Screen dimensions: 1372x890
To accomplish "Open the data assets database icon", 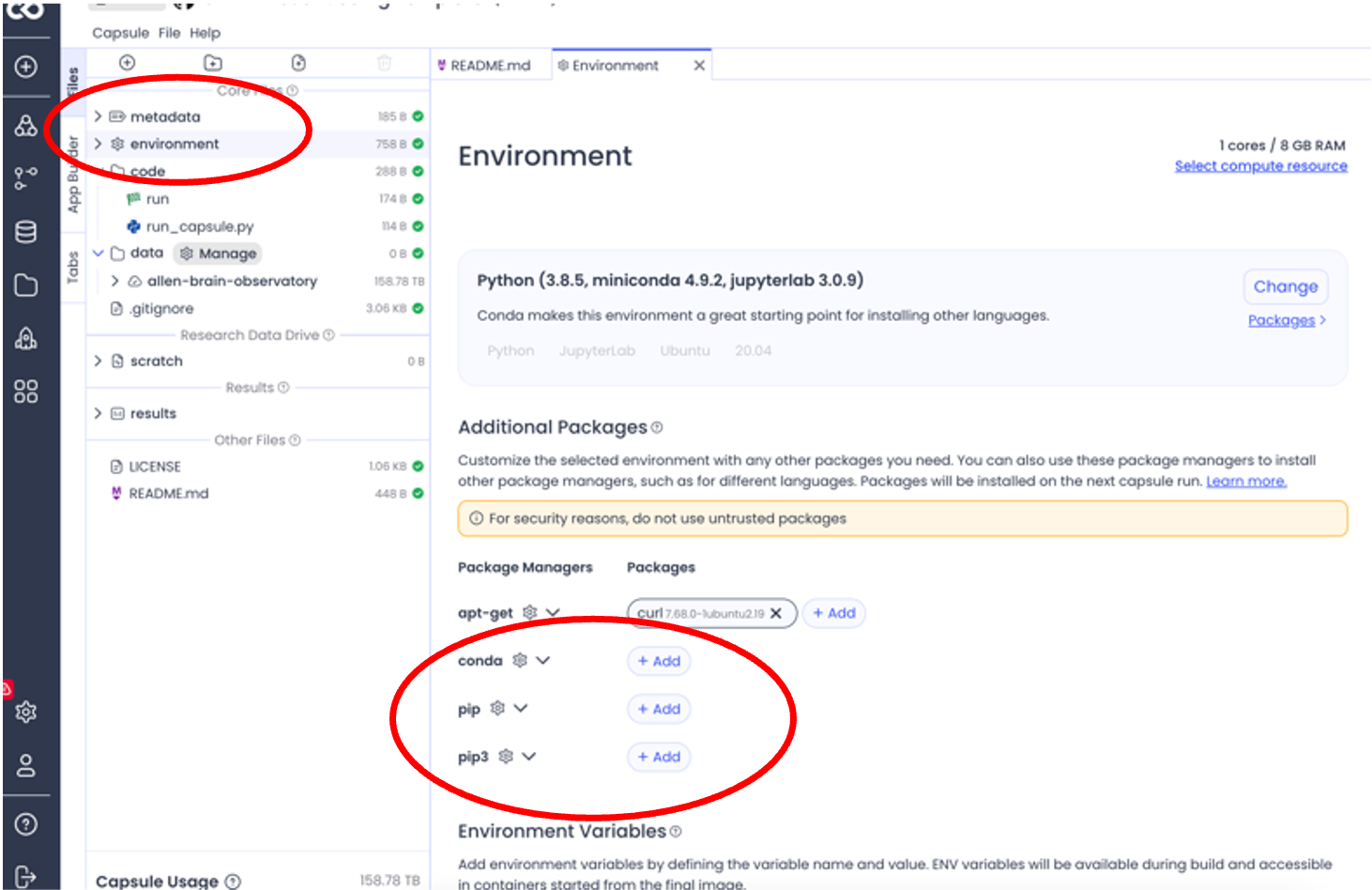I will tap(26, 232).
